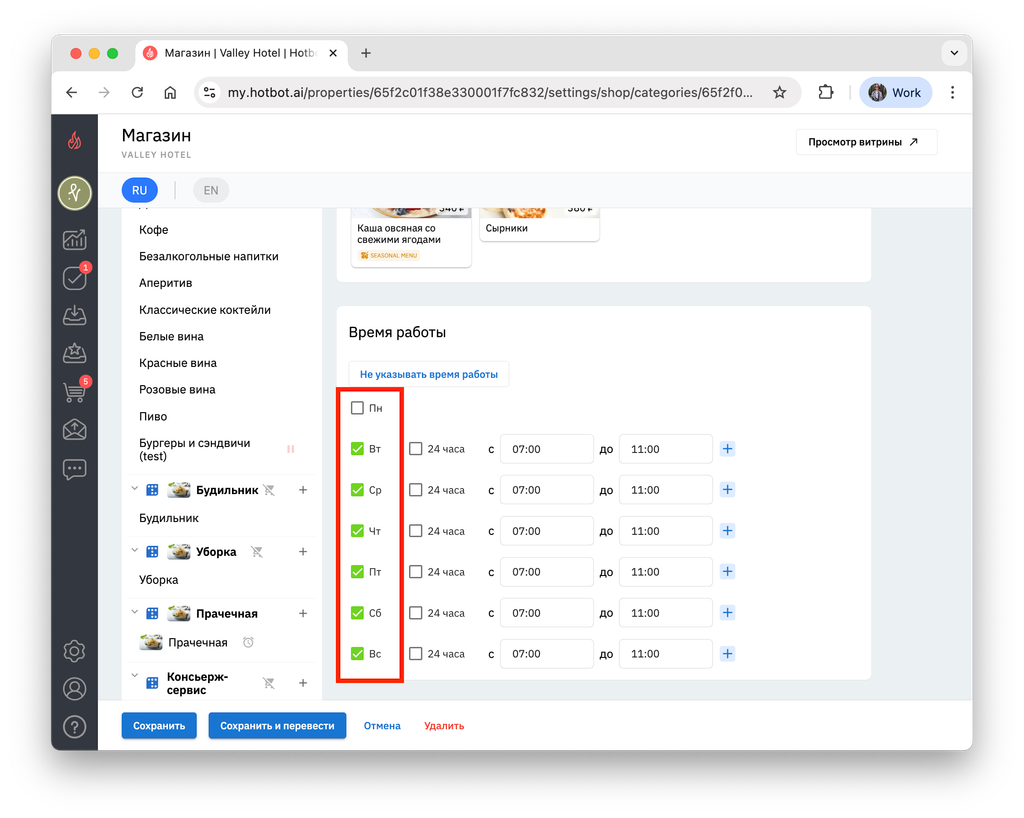1024x818 pixels.
Task: Open help question mark icon
Action: coord(74,727)
